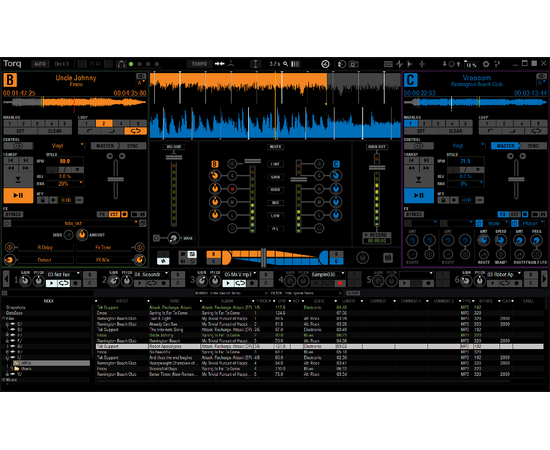Select Deck B loop length 2 button
Screen dimensions: 550x450
tap(104, 123)
